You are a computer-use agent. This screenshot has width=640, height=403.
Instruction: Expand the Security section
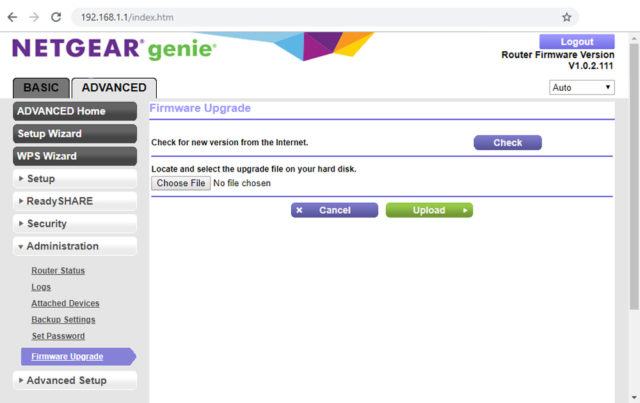pos(75,224)
